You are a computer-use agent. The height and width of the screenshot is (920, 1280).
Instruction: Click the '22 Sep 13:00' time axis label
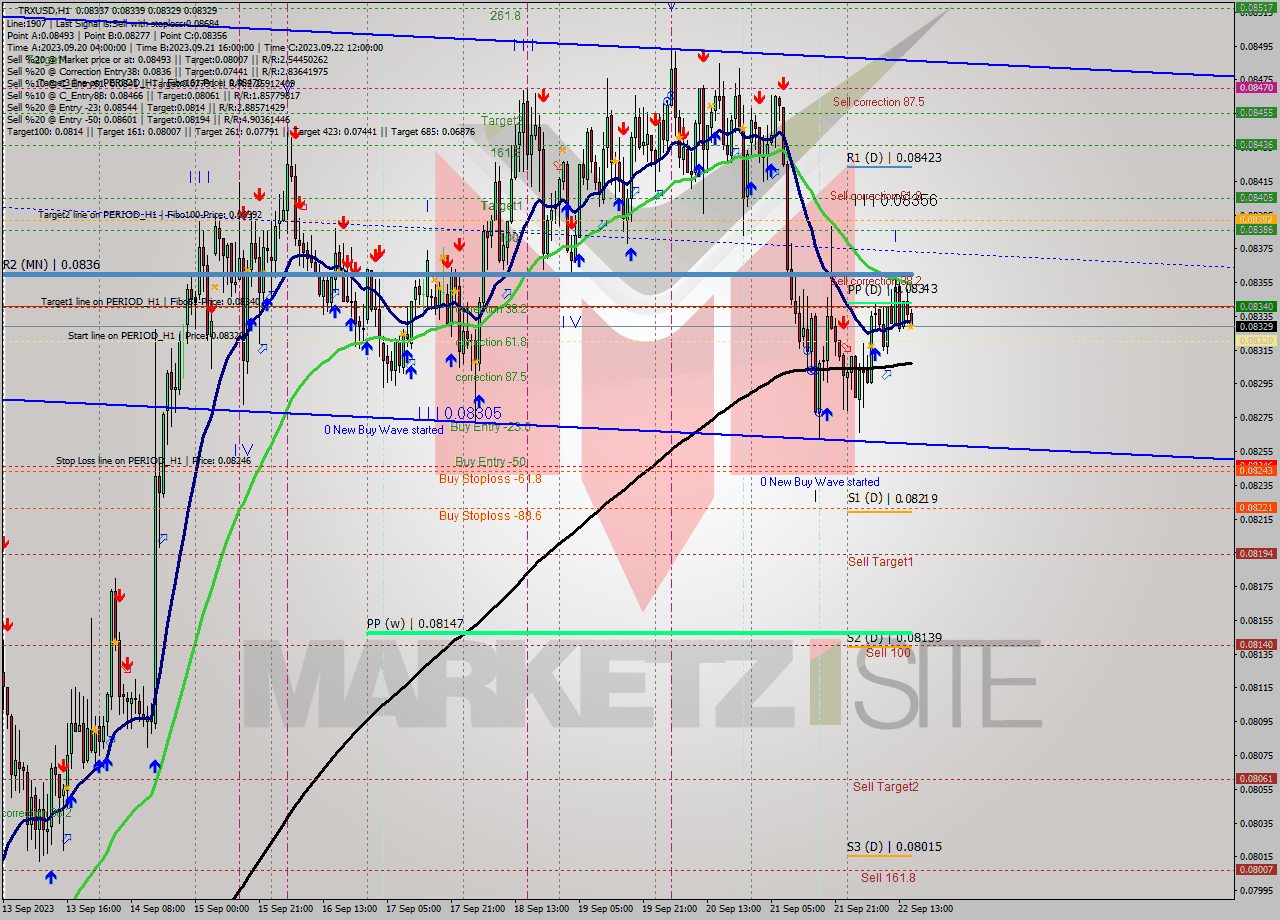[x=926, y=909]
